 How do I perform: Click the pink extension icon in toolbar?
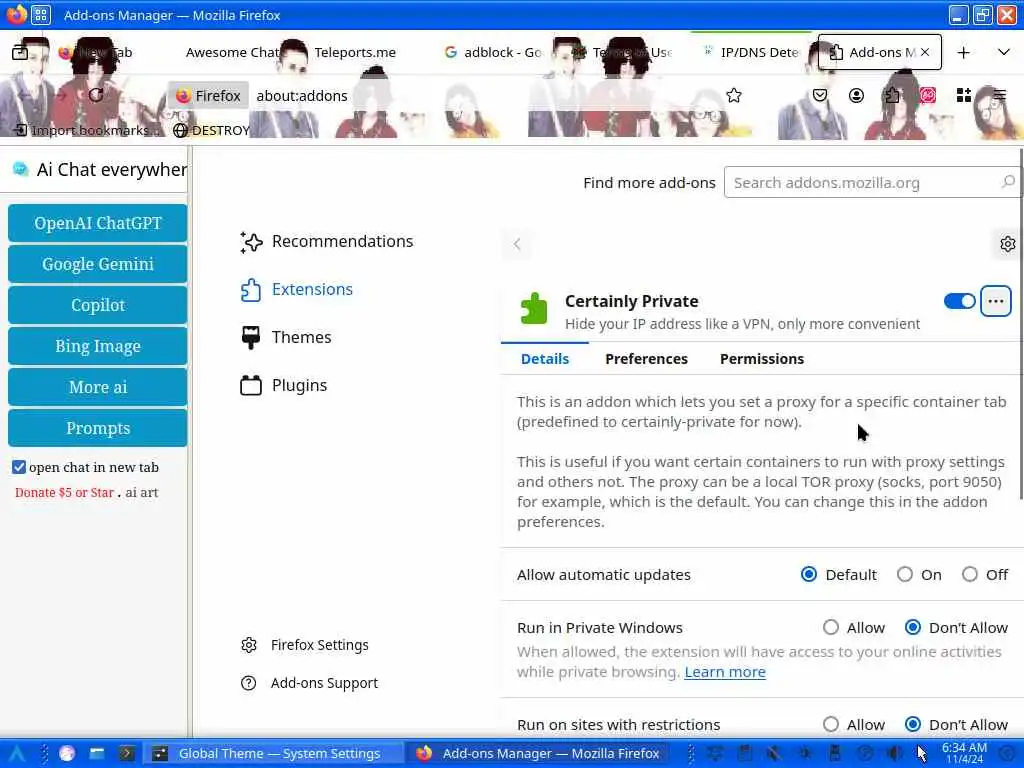click(x=927, y=95)
